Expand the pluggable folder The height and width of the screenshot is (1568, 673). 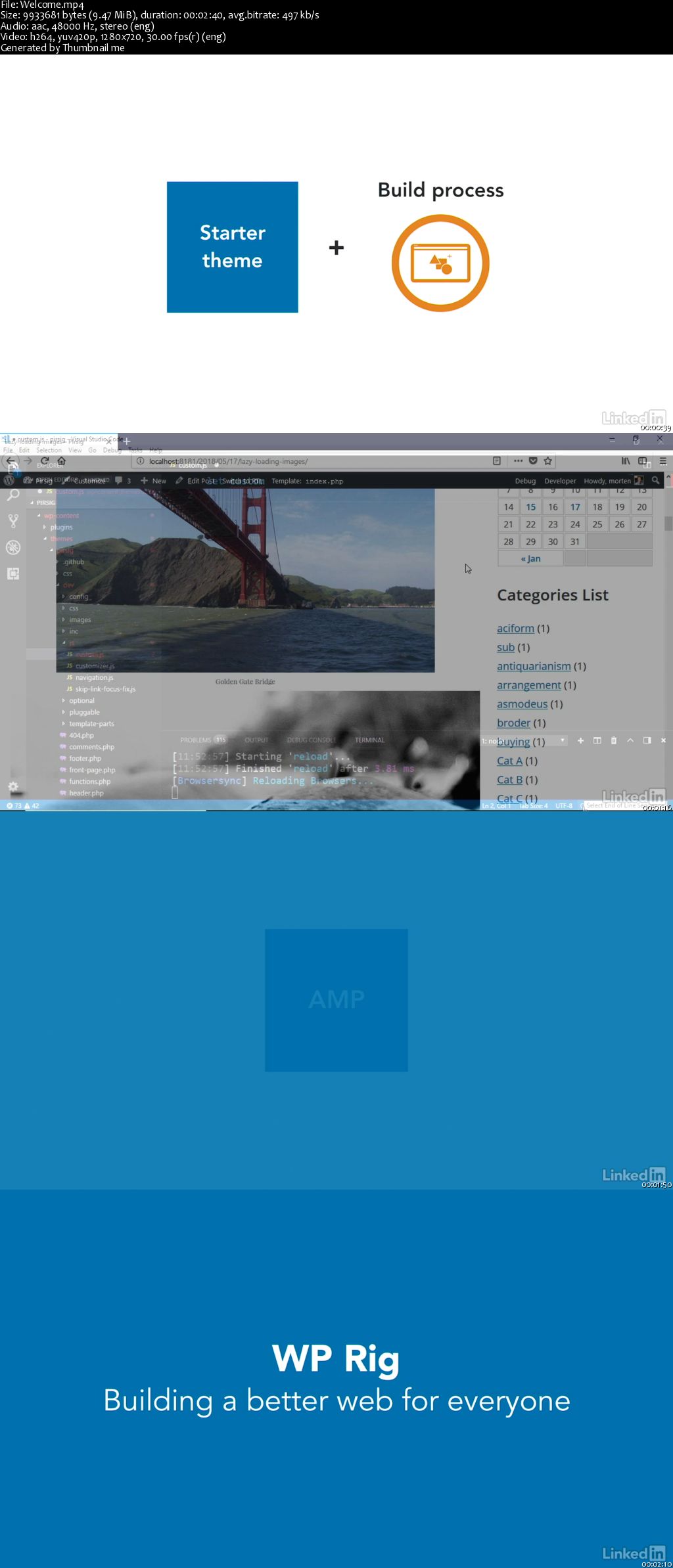coord(81,712)
